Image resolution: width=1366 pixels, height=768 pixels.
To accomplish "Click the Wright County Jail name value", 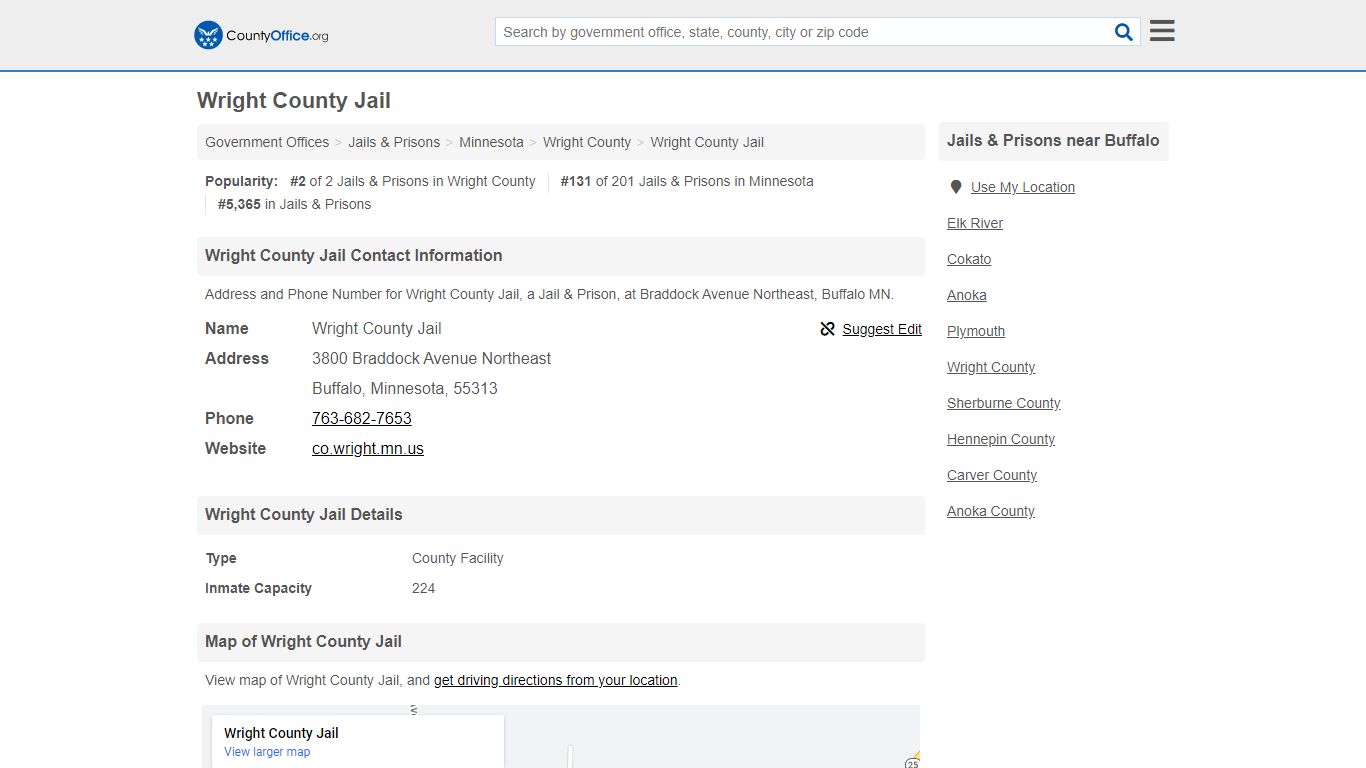I will (x=376, y=328).
